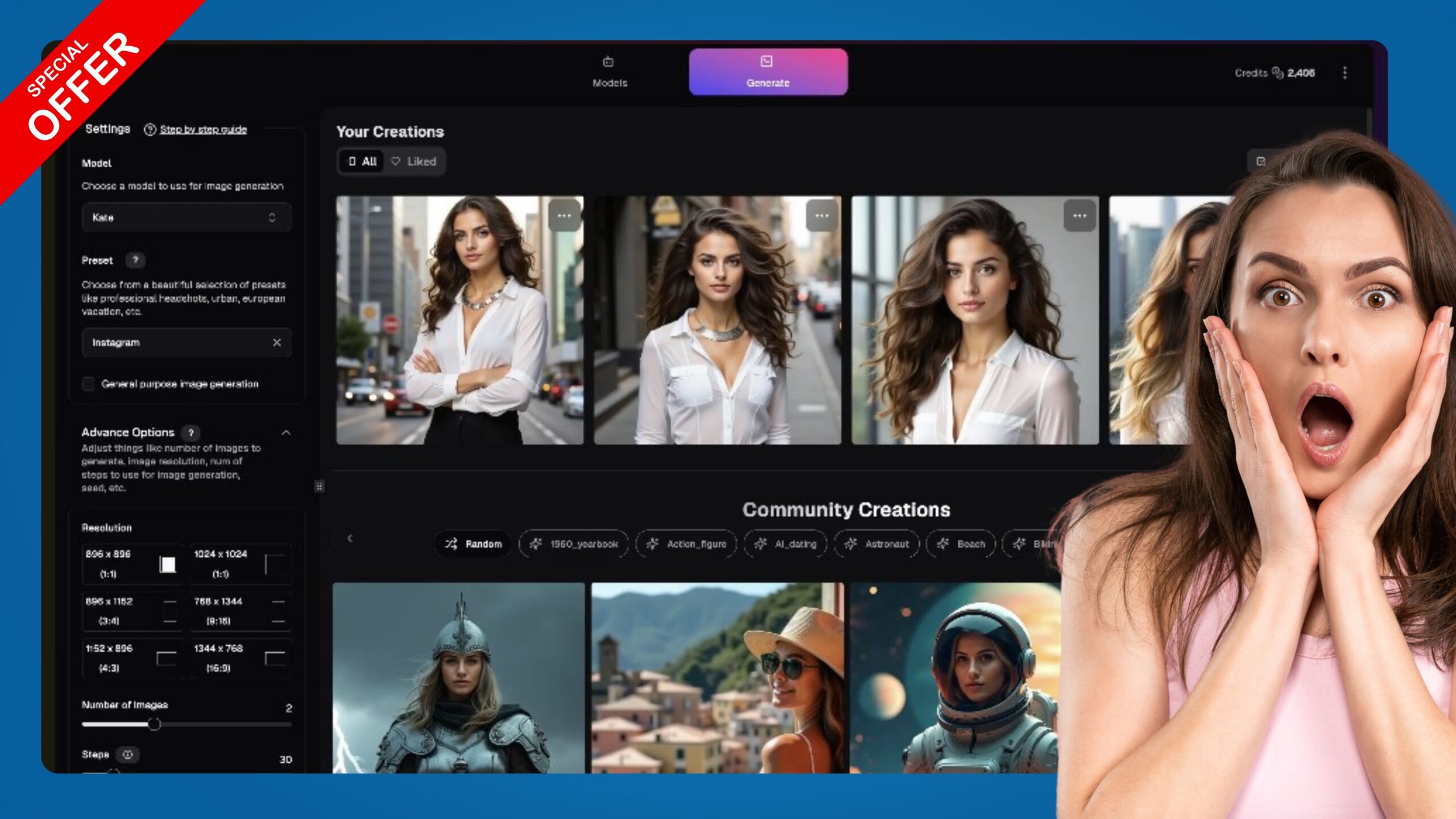
Task: Clear the Instagram preset with the X
Action: (277, 342)
